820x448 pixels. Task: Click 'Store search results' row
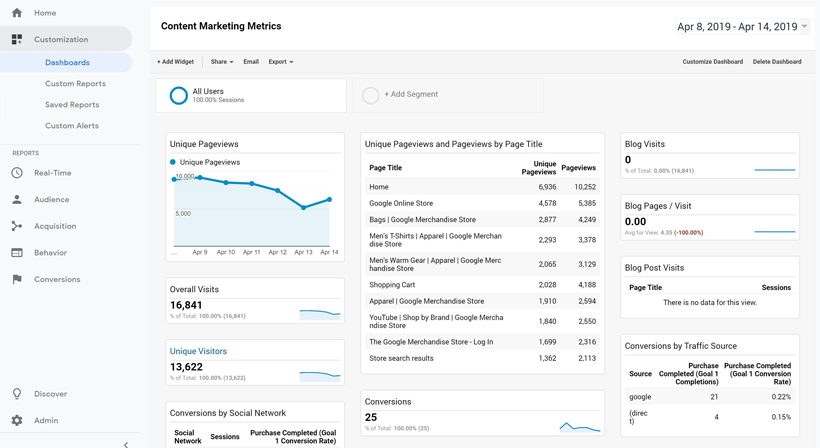pyautogui.click(x=482, y=358)
